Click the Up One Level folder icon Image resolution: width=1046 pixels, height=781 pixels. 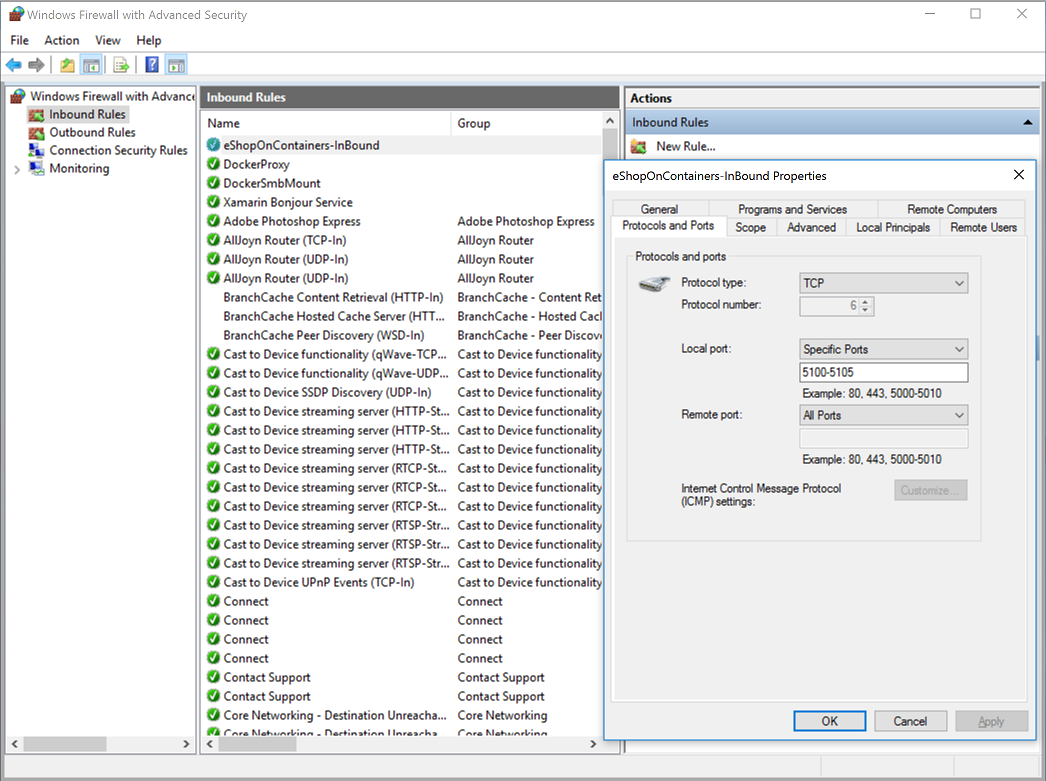[x=67, y=65]
